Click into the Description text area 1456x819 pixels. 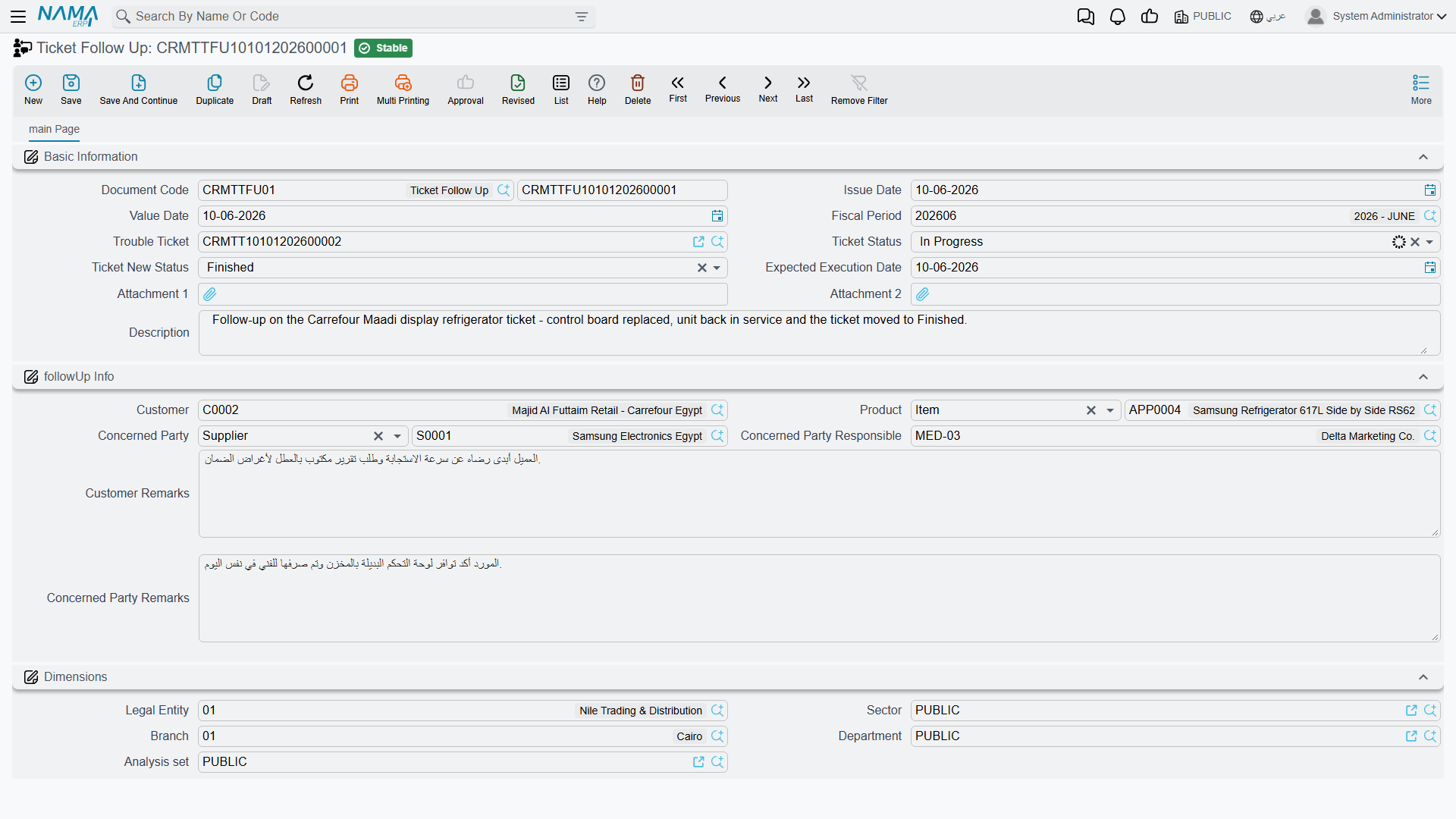pyautogui.click(x=819, y=333)
